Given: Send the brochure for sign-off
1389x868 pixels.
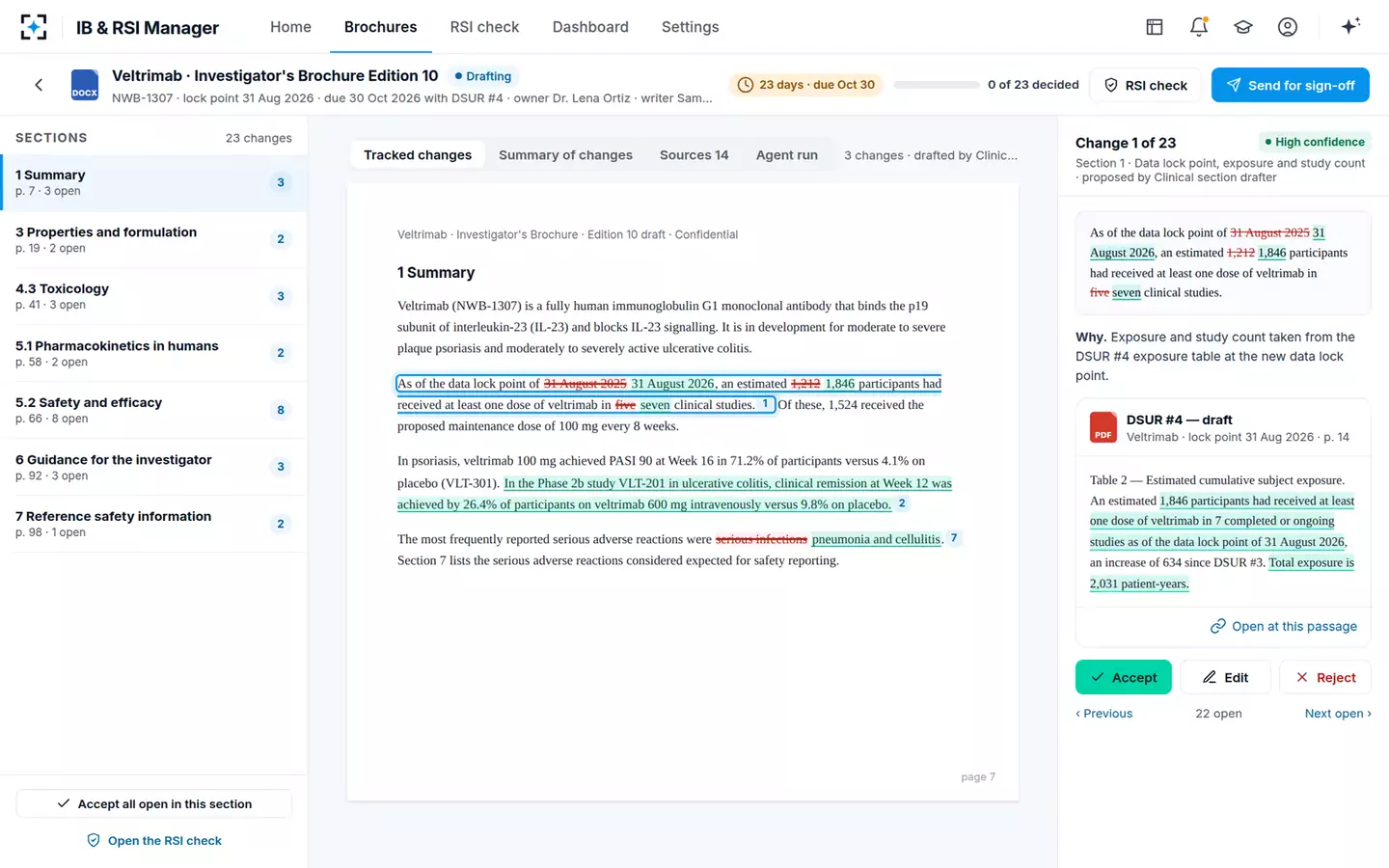Looking at the screenshot, I should [1291, 85].
